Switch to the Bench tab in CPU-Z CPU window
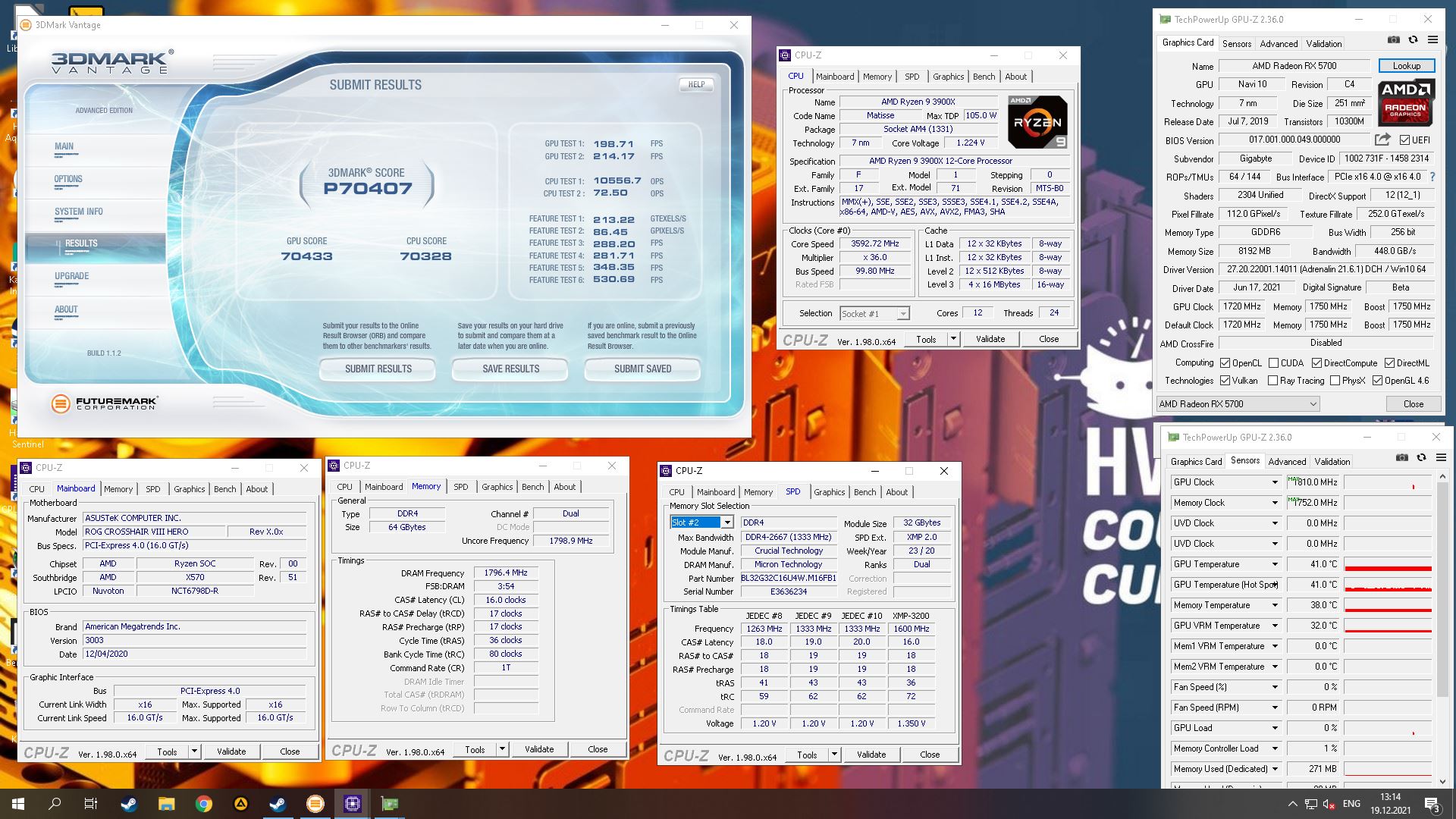The height and width of the screenshot is (819, 1456). 984,77
